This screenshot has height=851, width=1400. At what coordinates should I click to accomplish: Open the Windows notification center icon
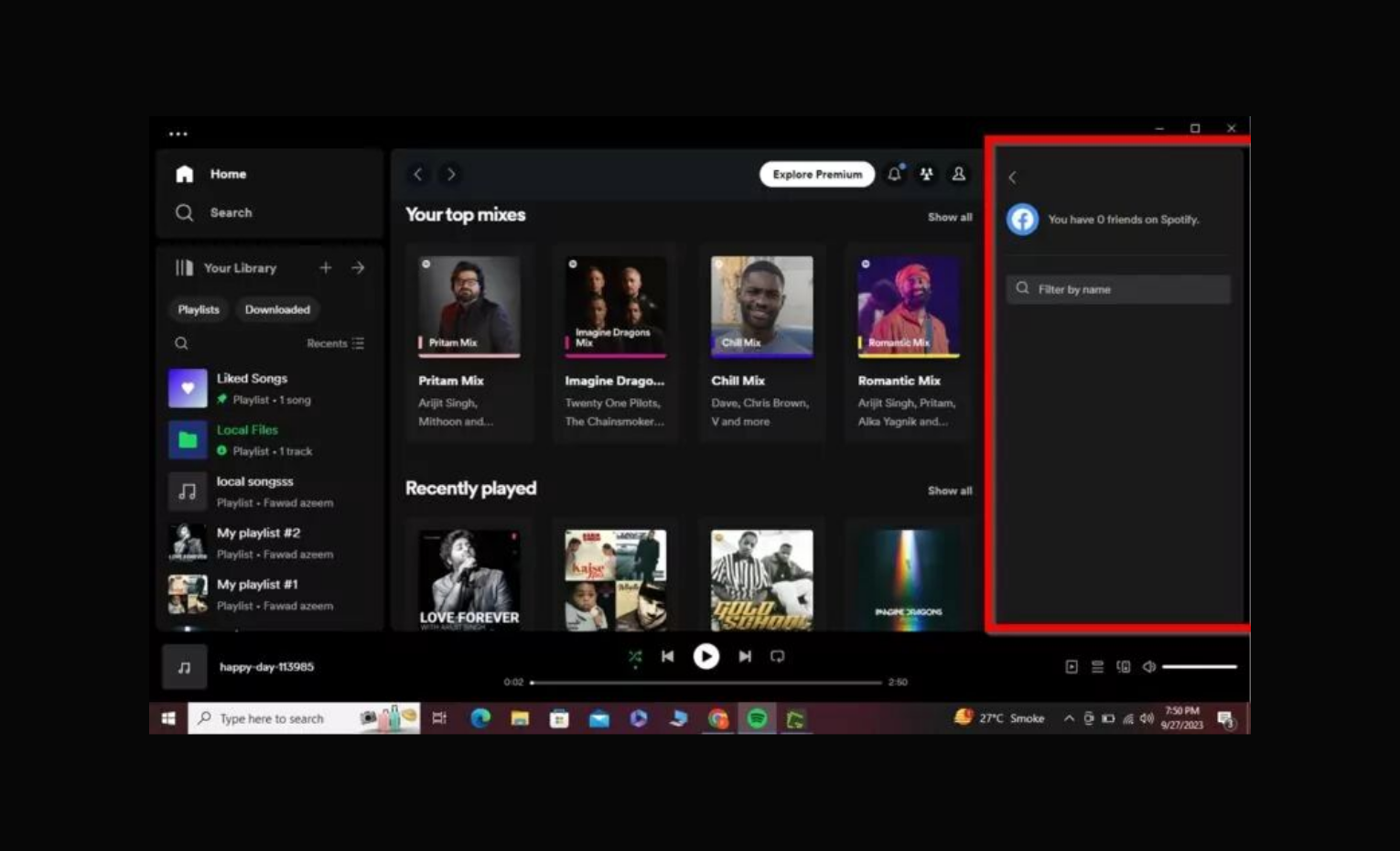coord(1226,719)
